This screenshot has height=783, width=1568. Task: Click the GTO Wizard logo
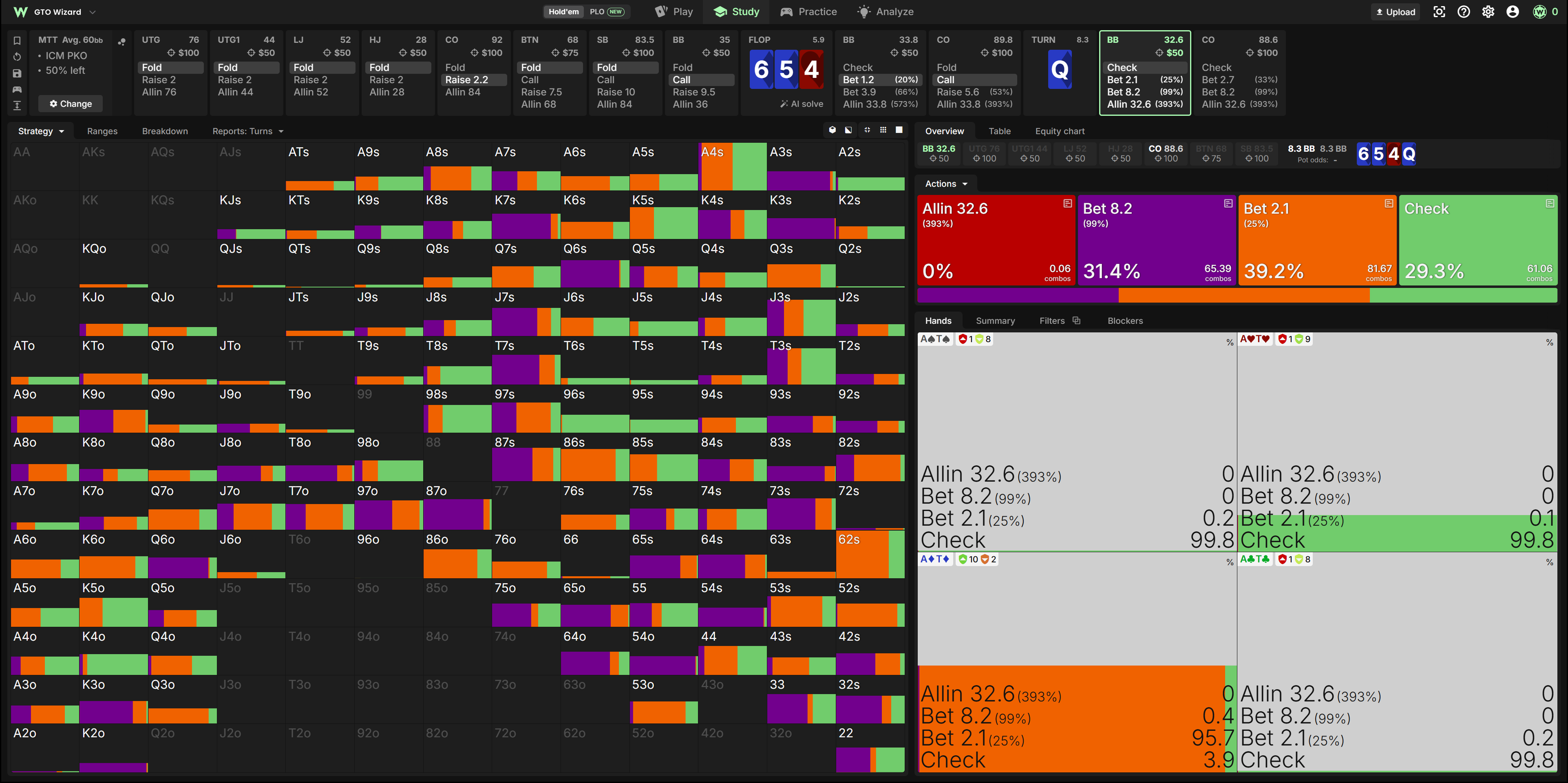[x=20, y=11]
